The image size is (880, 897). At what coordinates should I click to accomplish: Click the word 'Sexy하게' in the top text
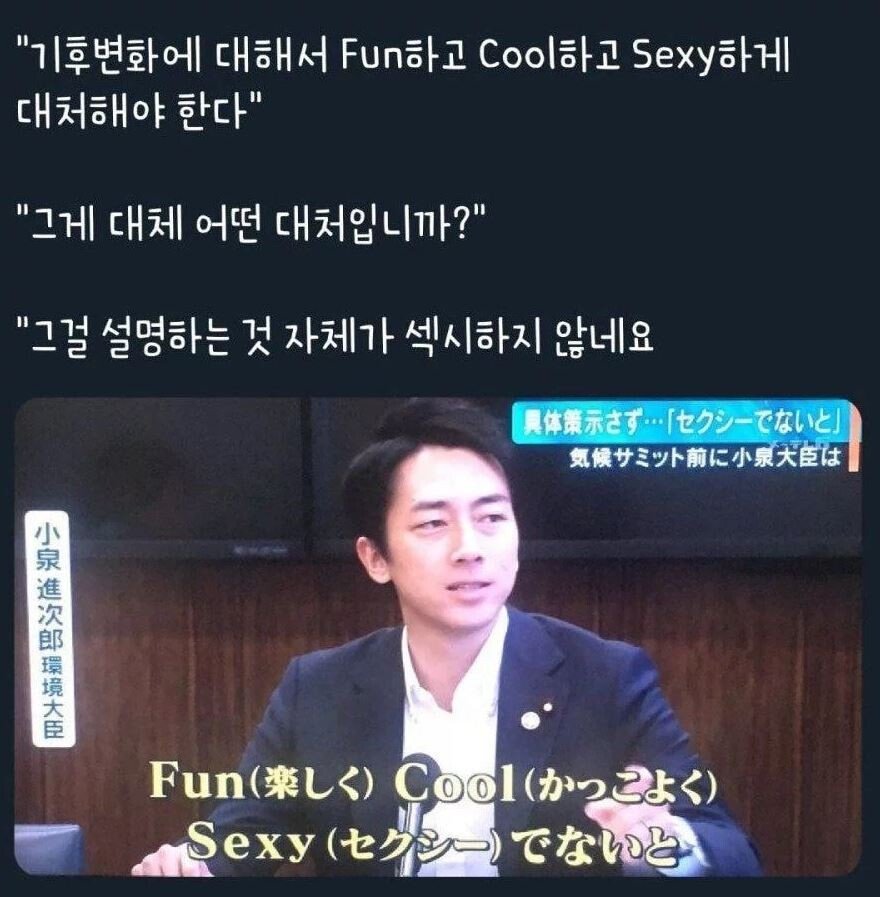pos(711,58)
